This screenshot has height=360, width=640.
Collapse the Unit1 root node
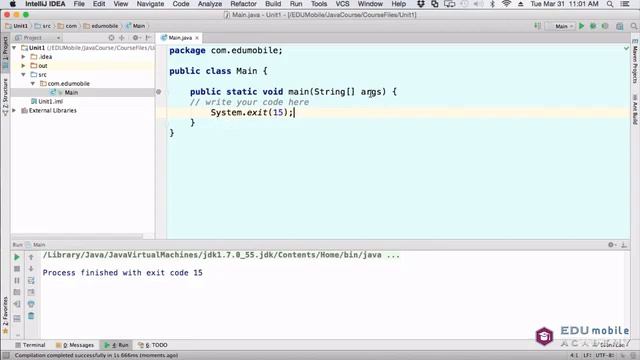click(x=14, y=48)
